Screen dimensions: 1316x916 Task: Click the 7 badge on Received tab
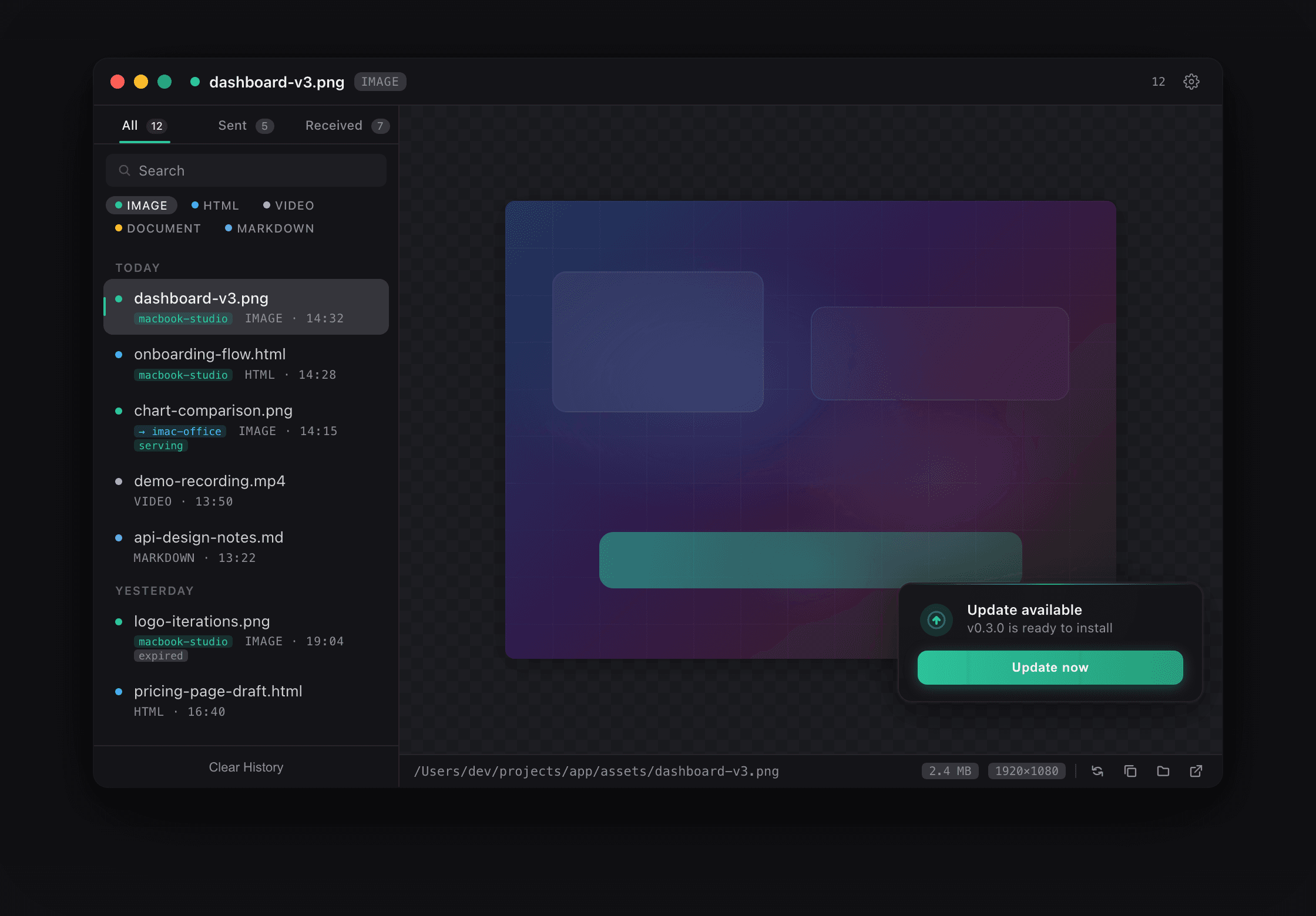coord(380,126)
